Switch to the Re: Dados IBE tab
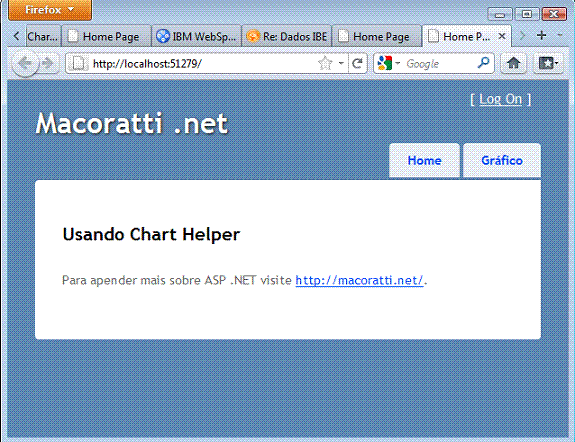This screenshot has height=442, width=575. [x=286, y=36]
